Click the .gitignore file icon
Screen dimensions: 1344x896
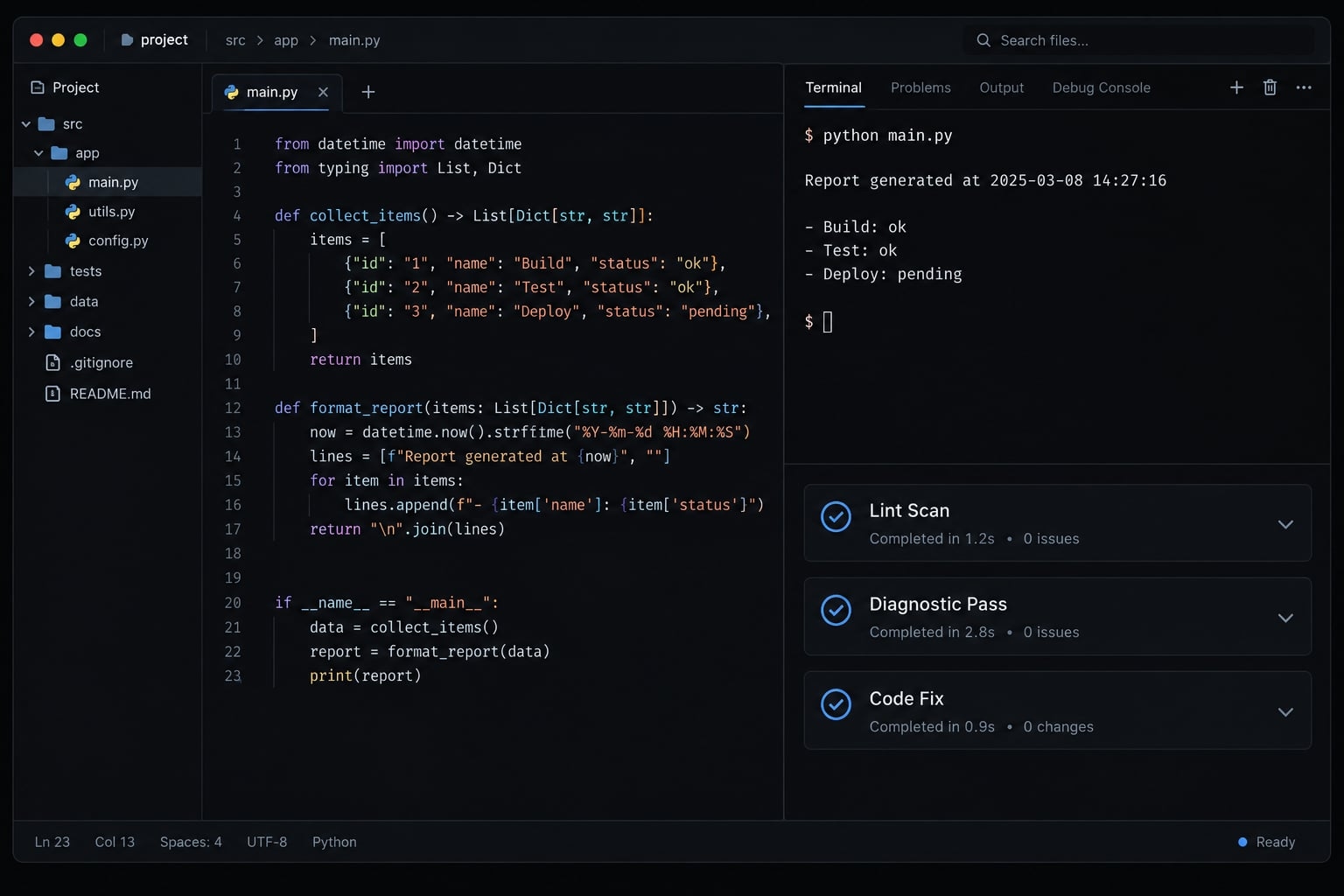[52, 362]
